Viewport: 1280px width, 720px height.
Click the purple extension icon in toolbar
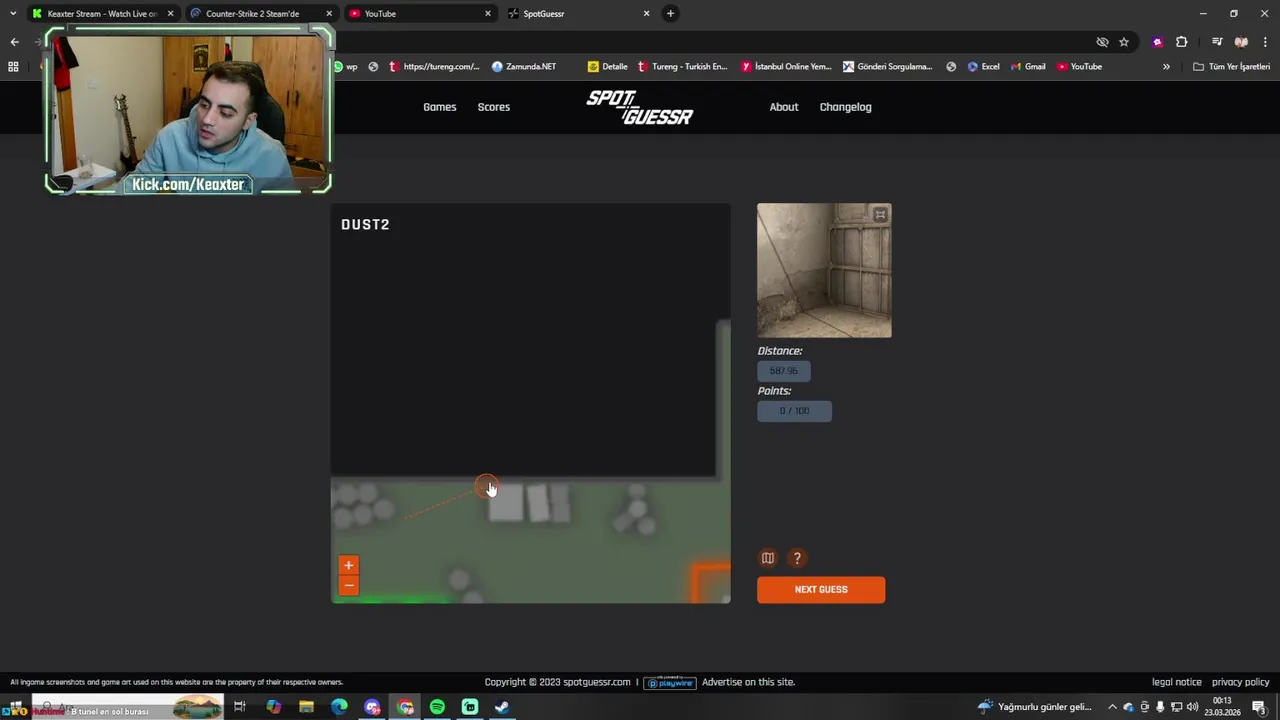pos(1158,42)
